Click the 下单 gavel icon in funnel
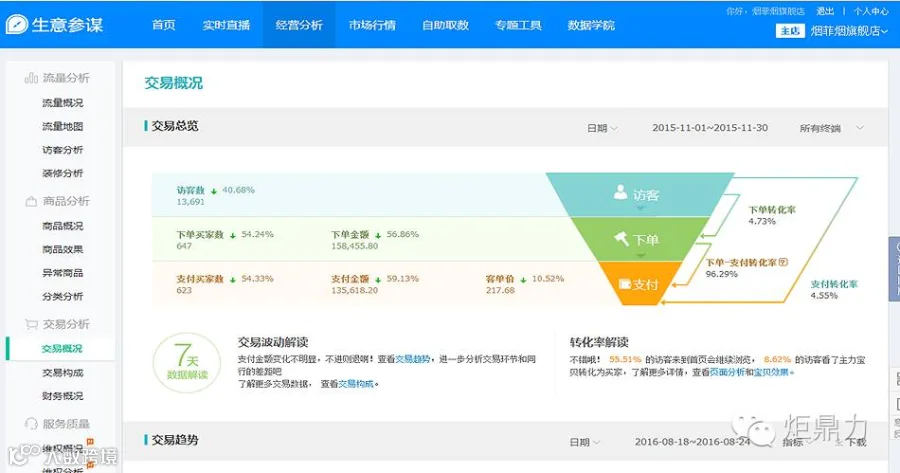Image resolution: width=900 pixels, height=473 pixels. tap(621, 238)
